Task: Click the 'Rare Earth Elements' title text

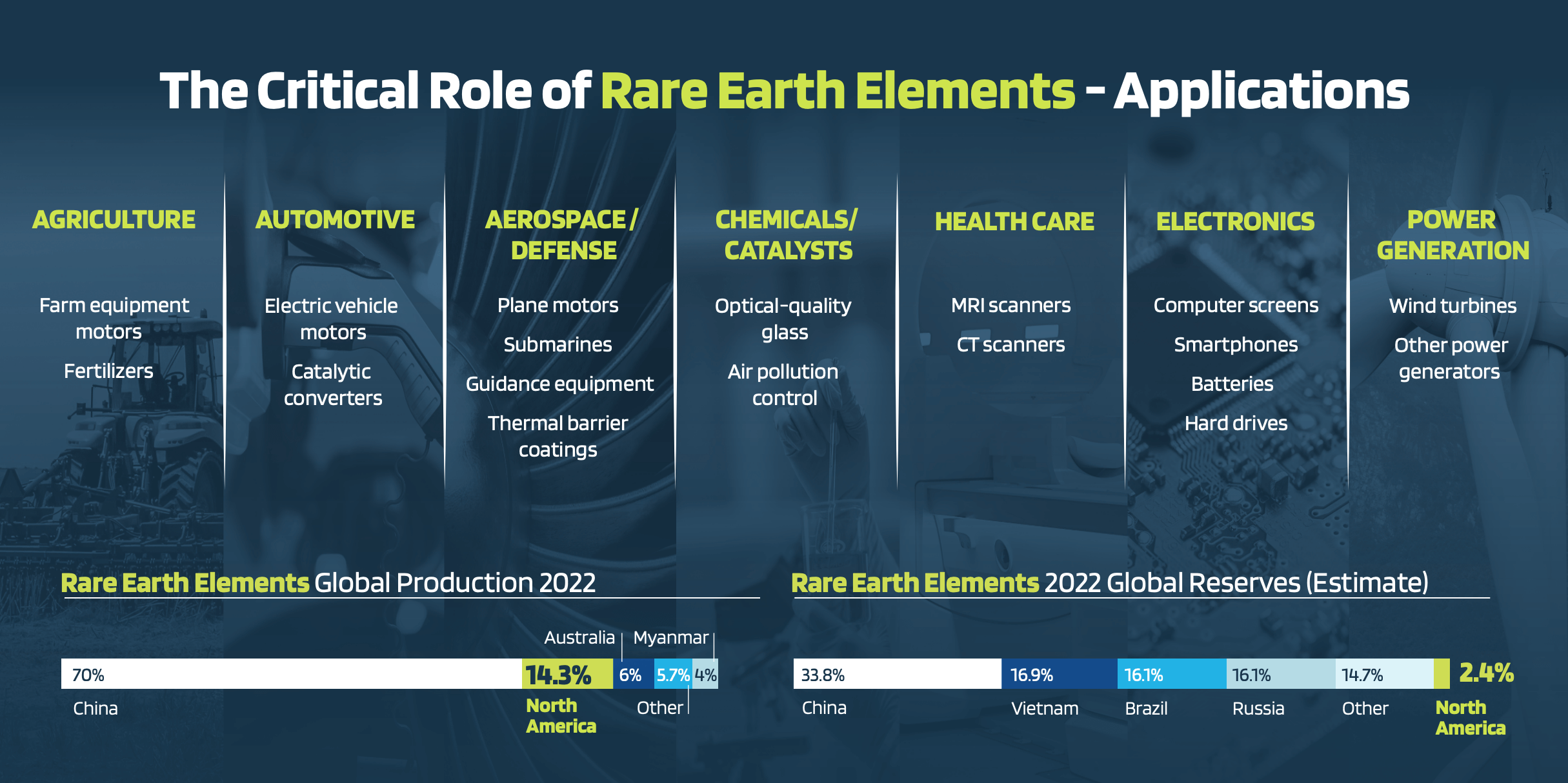Action: point(837,91)
